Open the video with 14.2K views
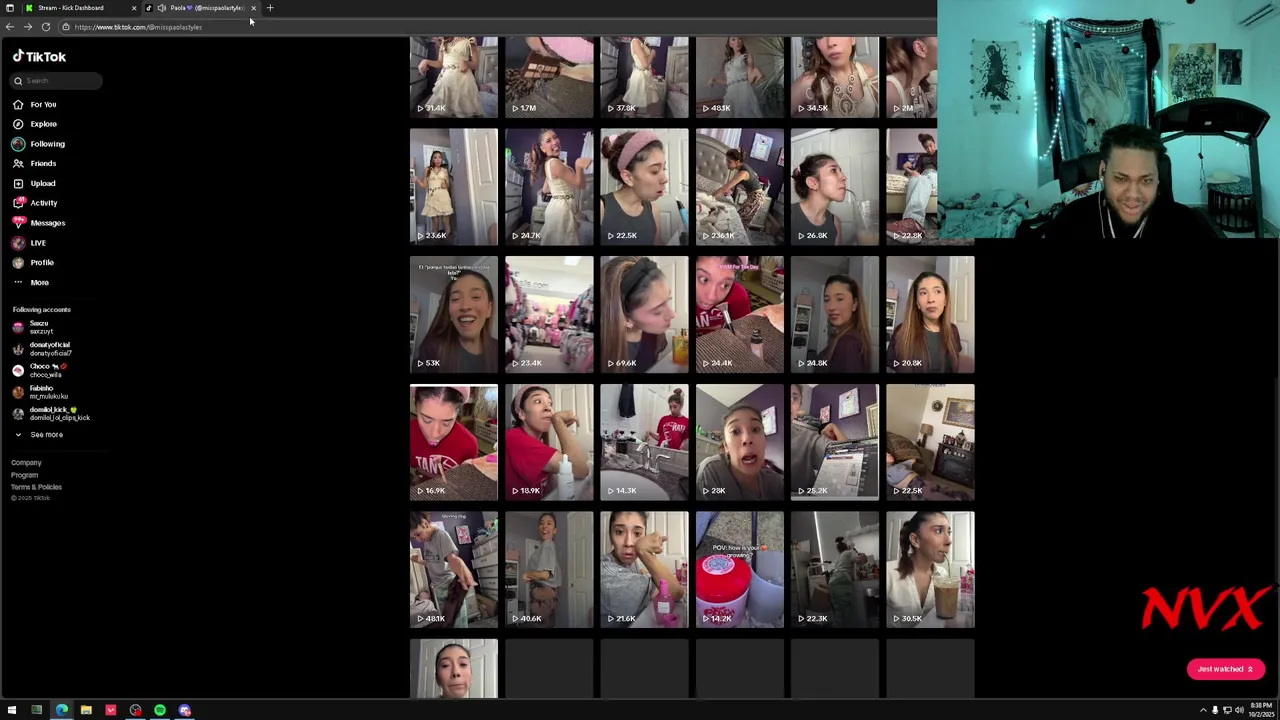The width and height of the screenshot is (1280, 720). 740,570
